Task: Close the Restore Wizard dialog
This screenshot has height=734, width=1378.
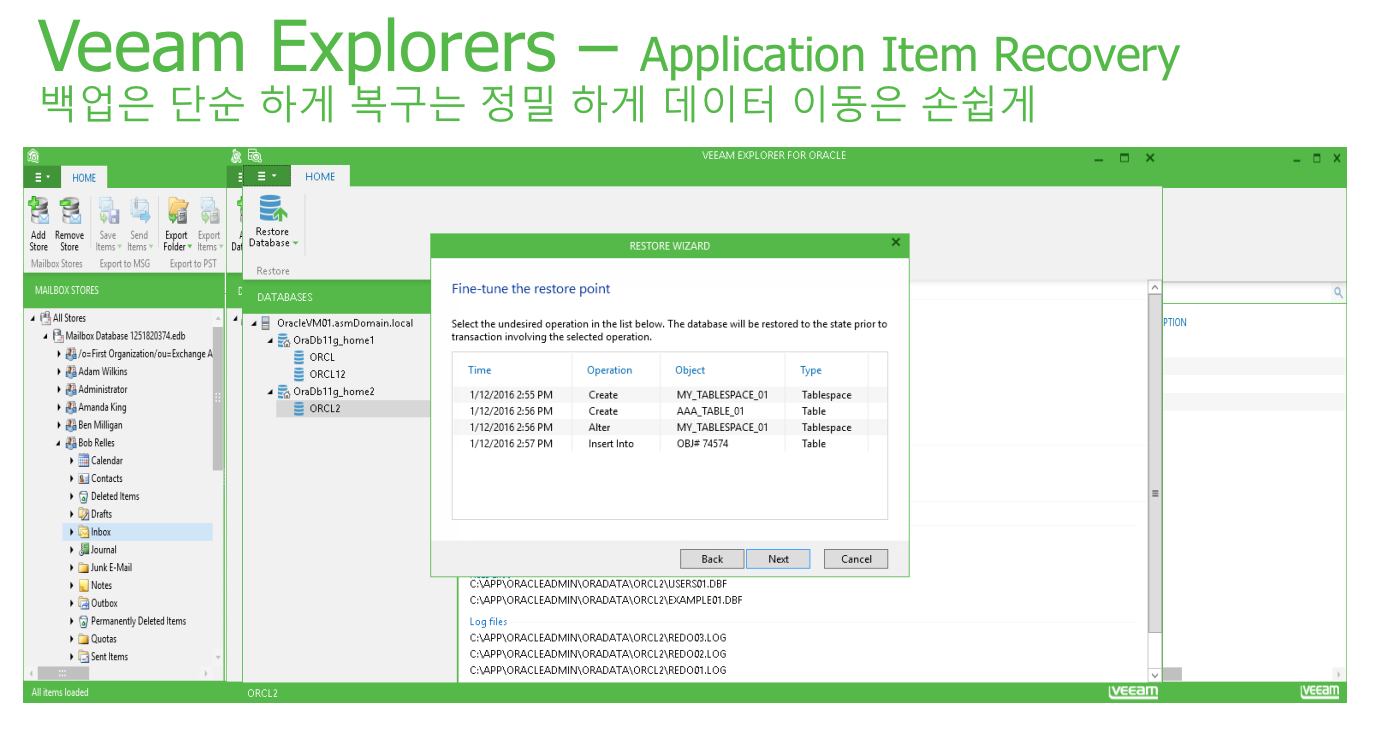Action: click(896, 242)
